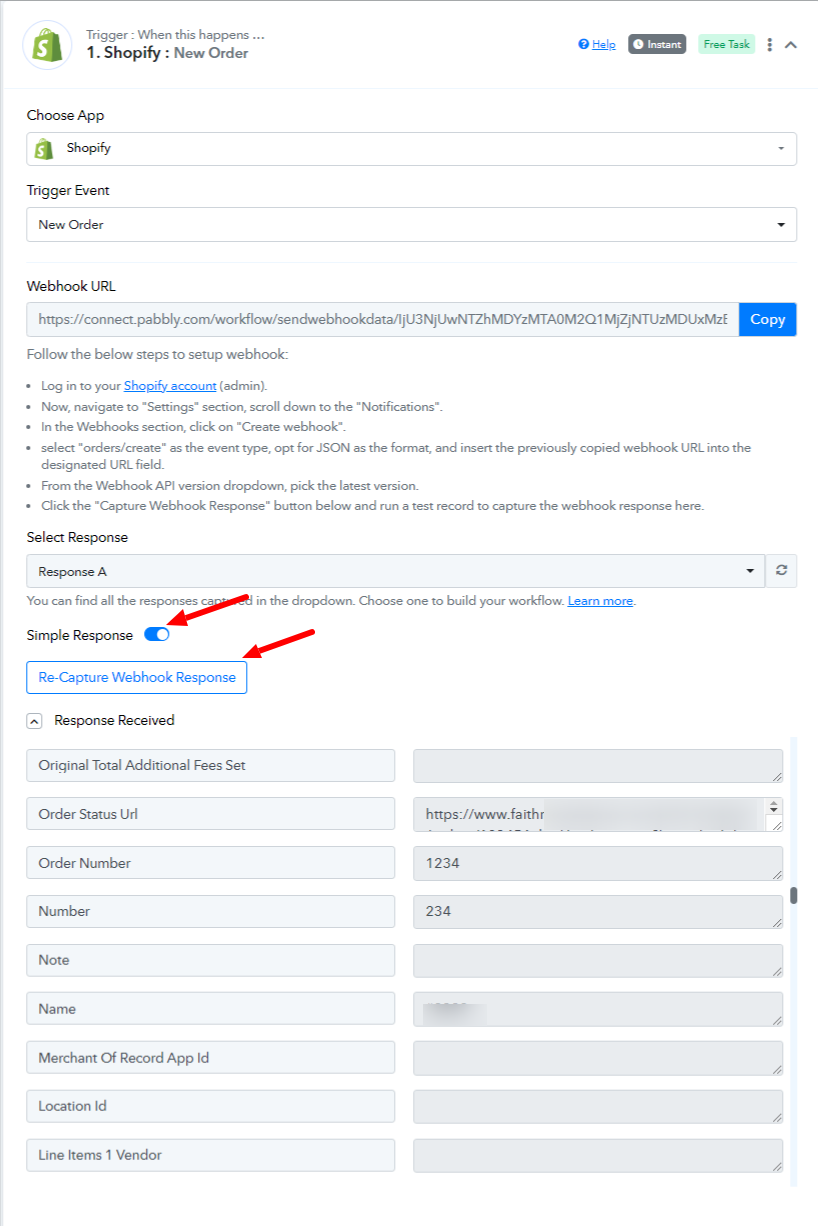Open the Trigger Event New Order dropdown
This screenshot has height=1226, width=818.
pos(412,225)
